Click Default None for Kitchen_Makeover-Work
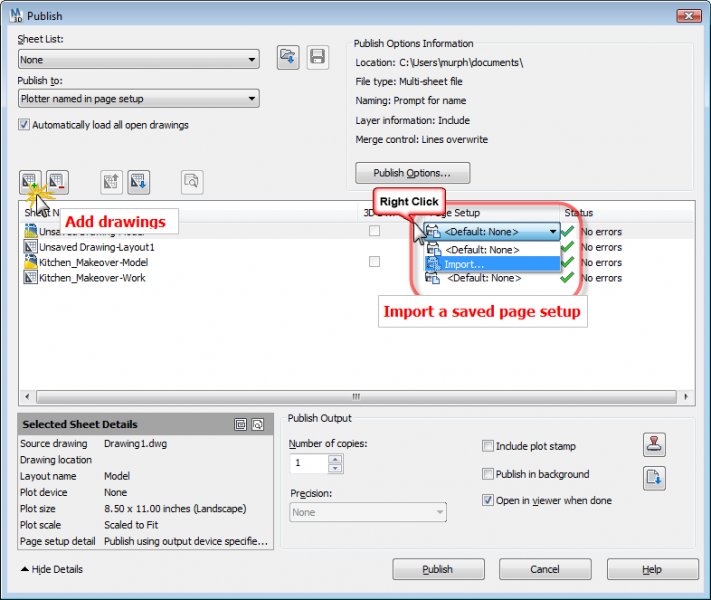Viewport: 711px width, 600px height. click(x=484, y=278)
